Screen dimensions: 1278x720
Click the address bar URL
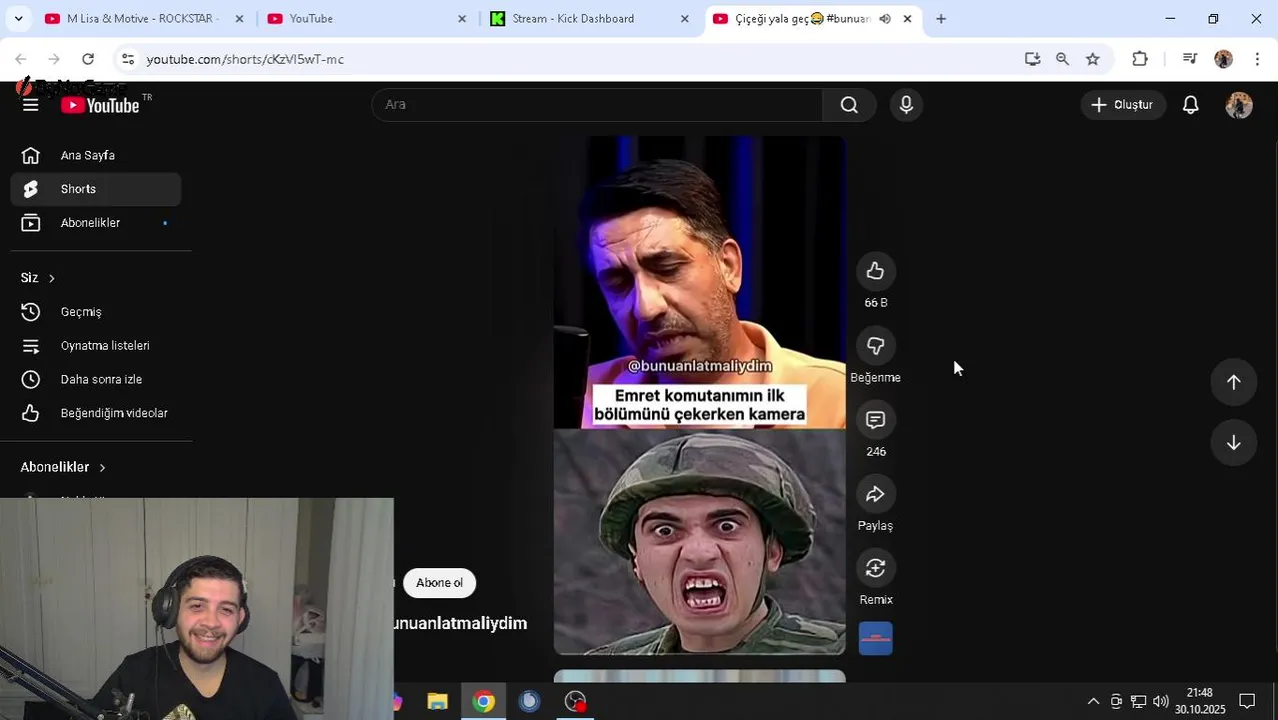coord(245,59)
